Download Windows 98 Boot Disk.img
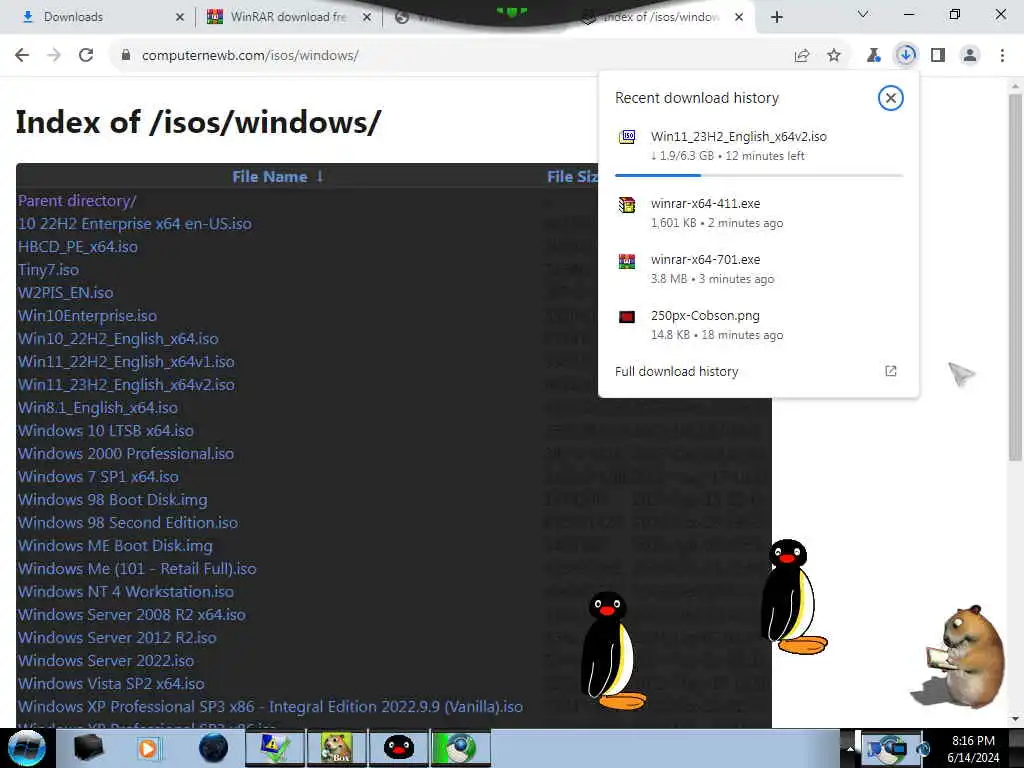The width and height of the screenshot is (1024, 768). [112, 500]
